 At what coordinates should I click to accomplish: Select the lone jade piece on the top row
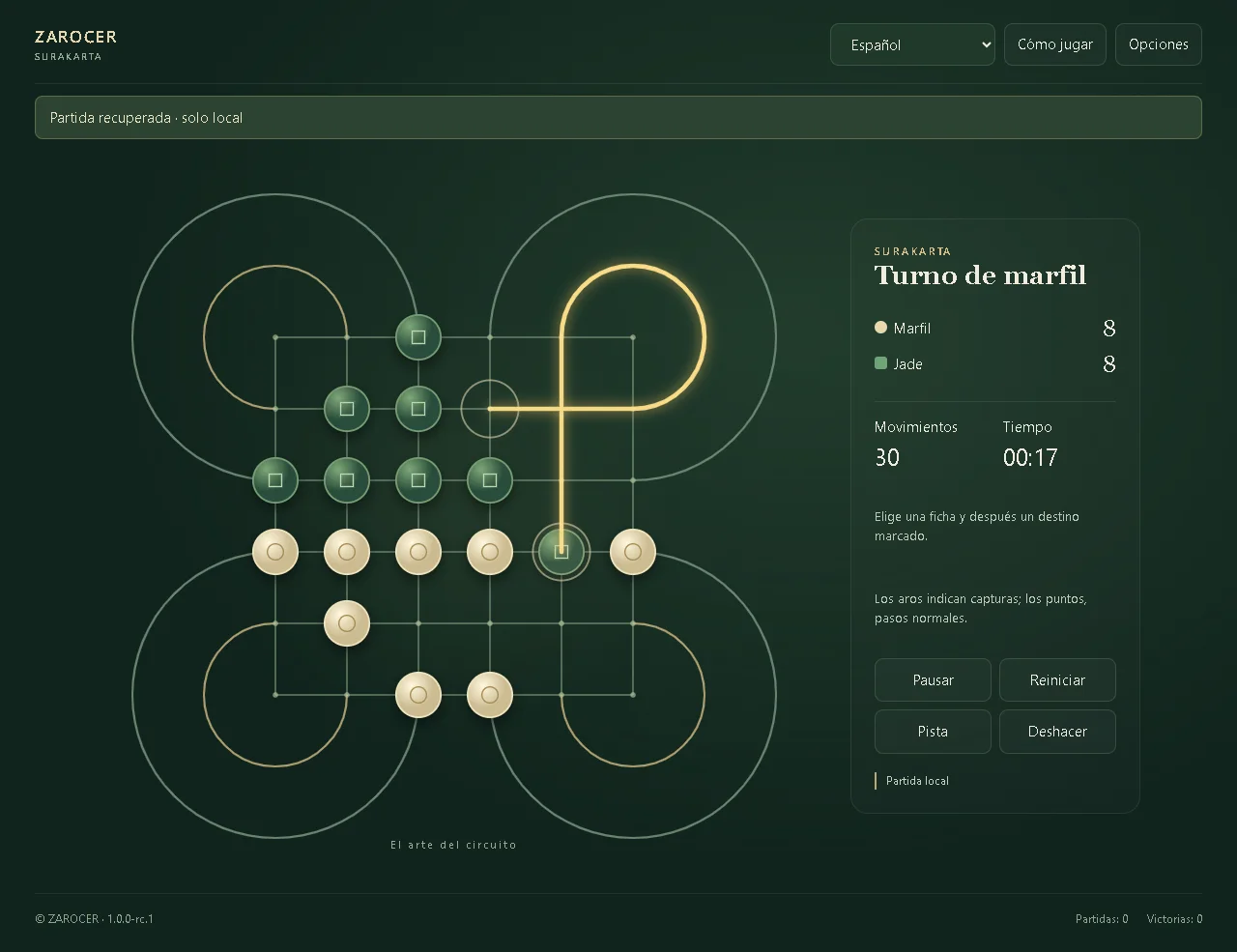pyautogui.click(x=418, y=337)
